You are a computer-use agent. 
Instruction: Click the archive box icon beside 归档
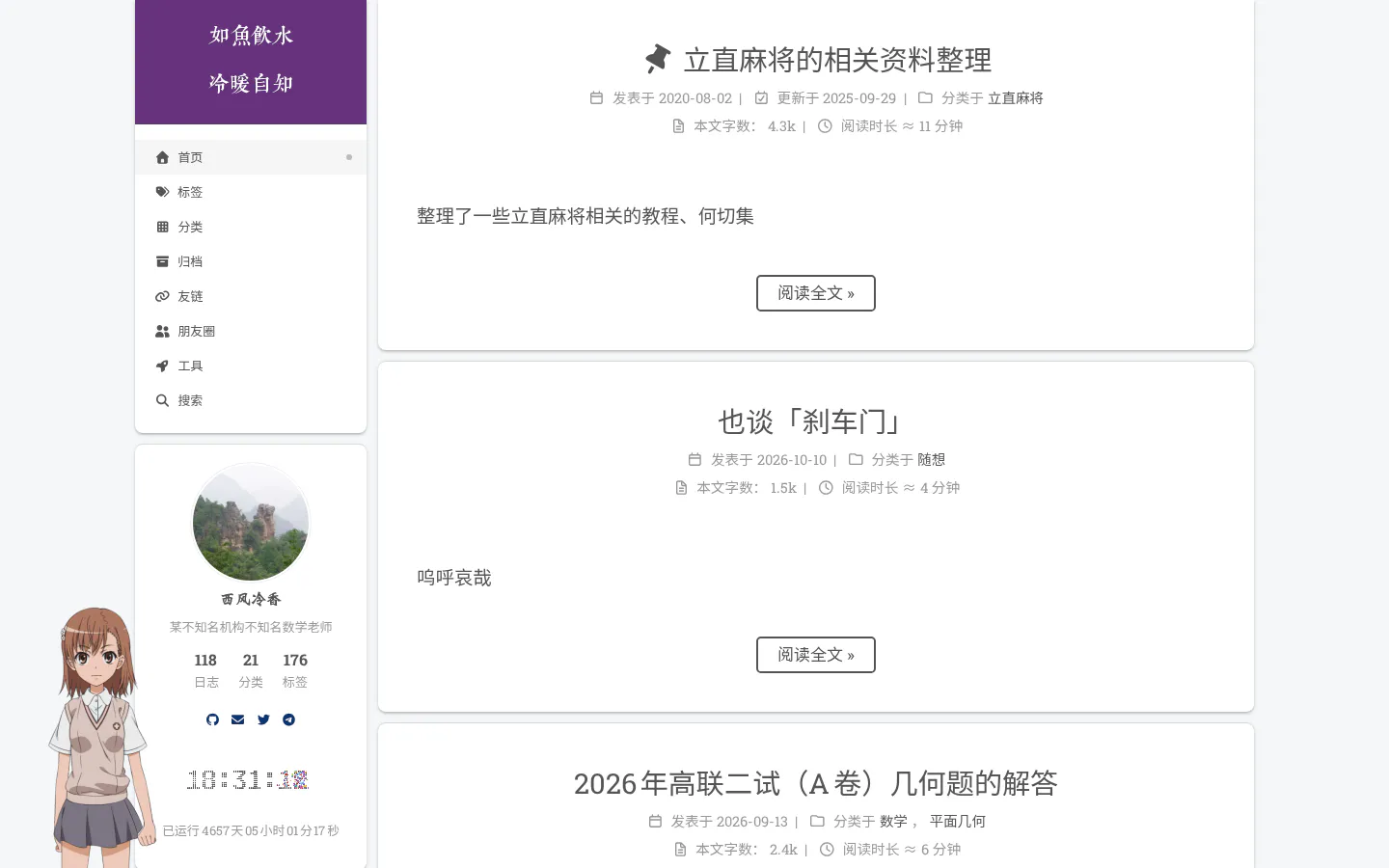(162, 261)
